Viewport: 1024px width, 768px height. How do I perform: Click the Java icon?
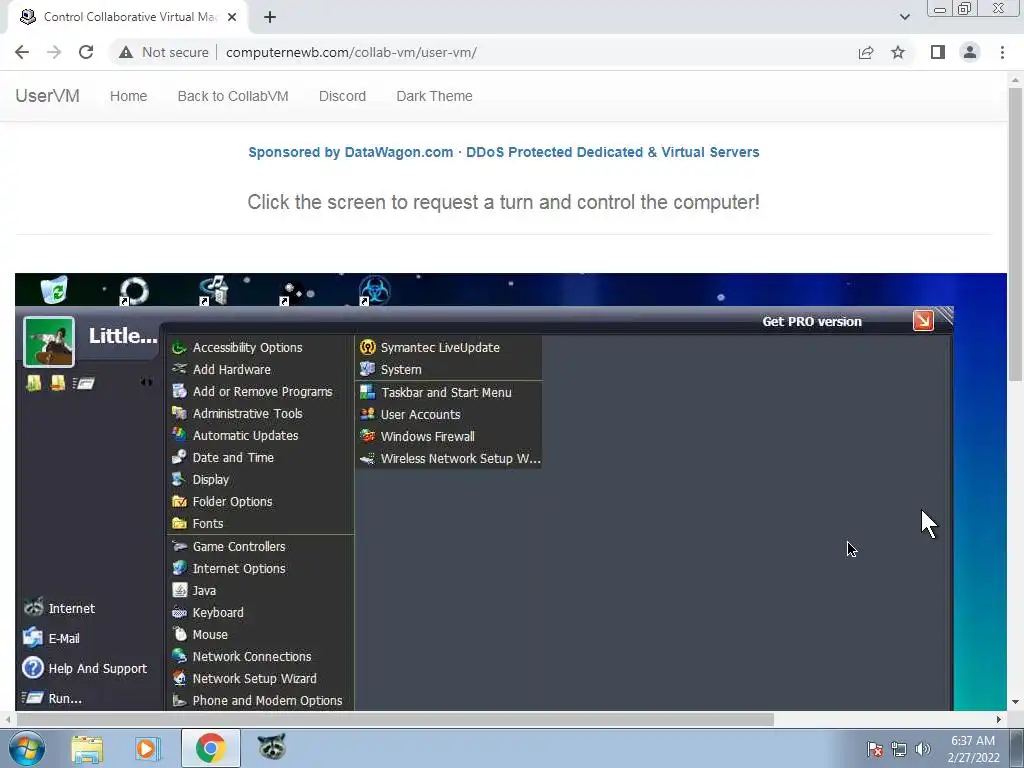coord(179,590)
